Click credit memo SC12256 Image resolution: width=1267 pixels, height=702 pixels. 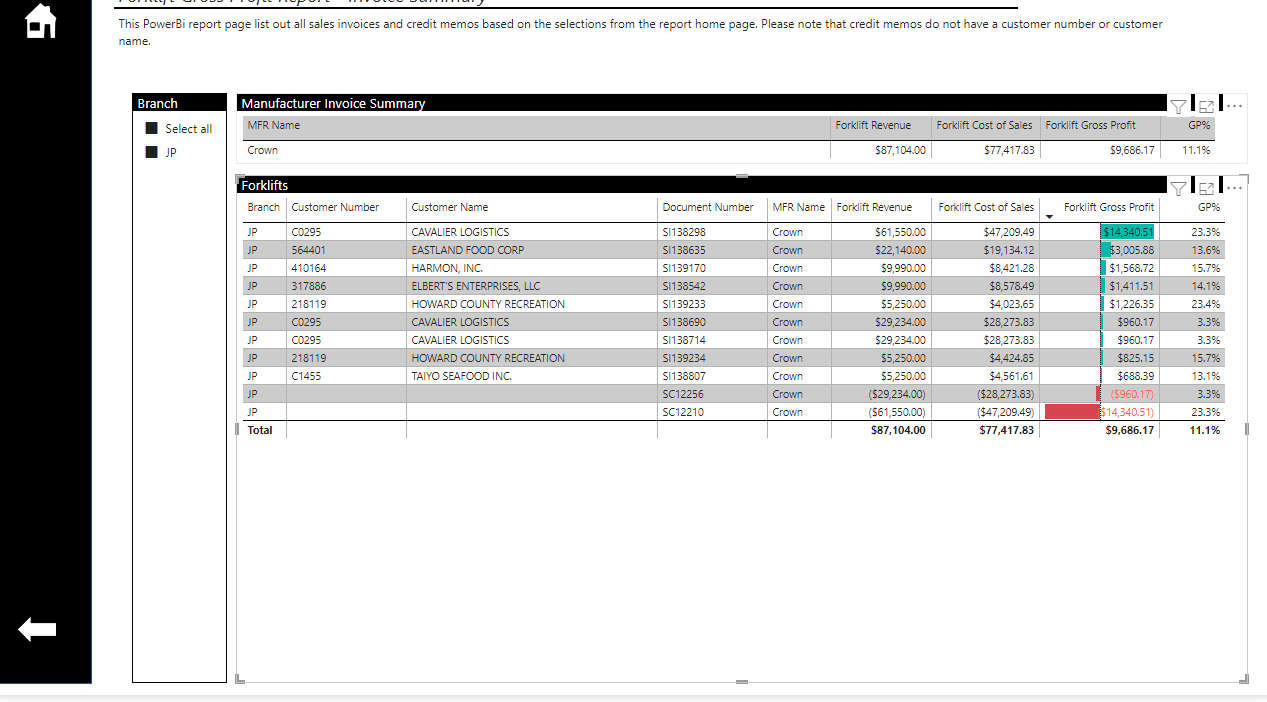pos(683,394)
